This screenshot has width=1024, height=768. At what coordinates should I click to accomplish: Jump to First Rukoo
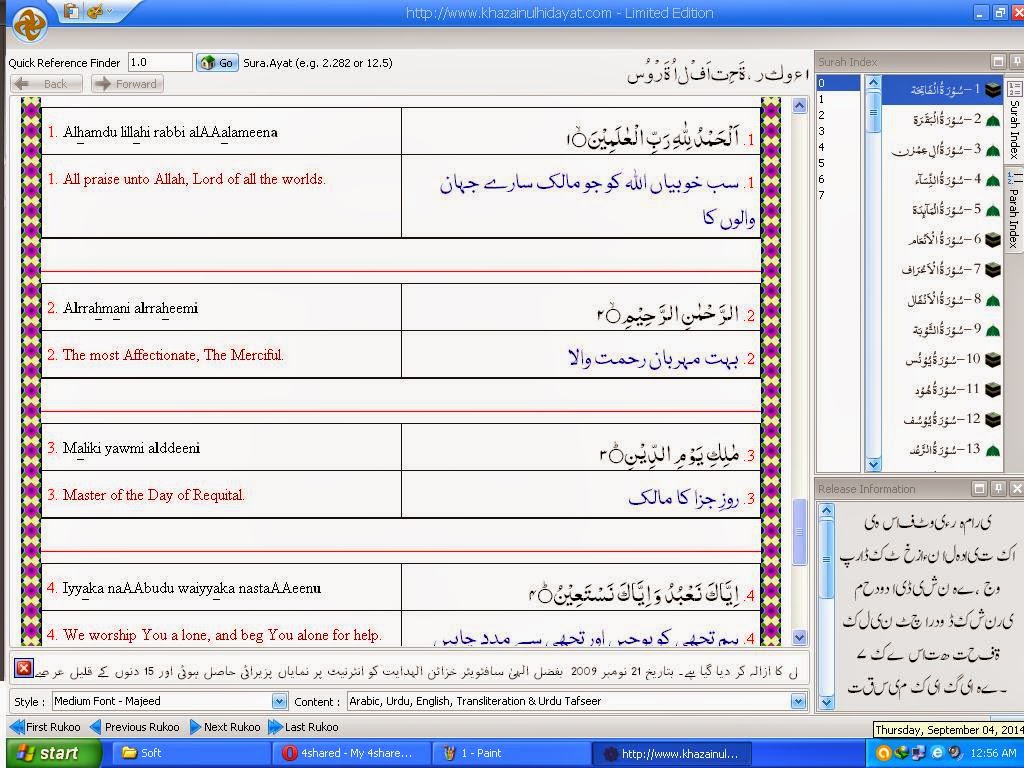[45, 727]
